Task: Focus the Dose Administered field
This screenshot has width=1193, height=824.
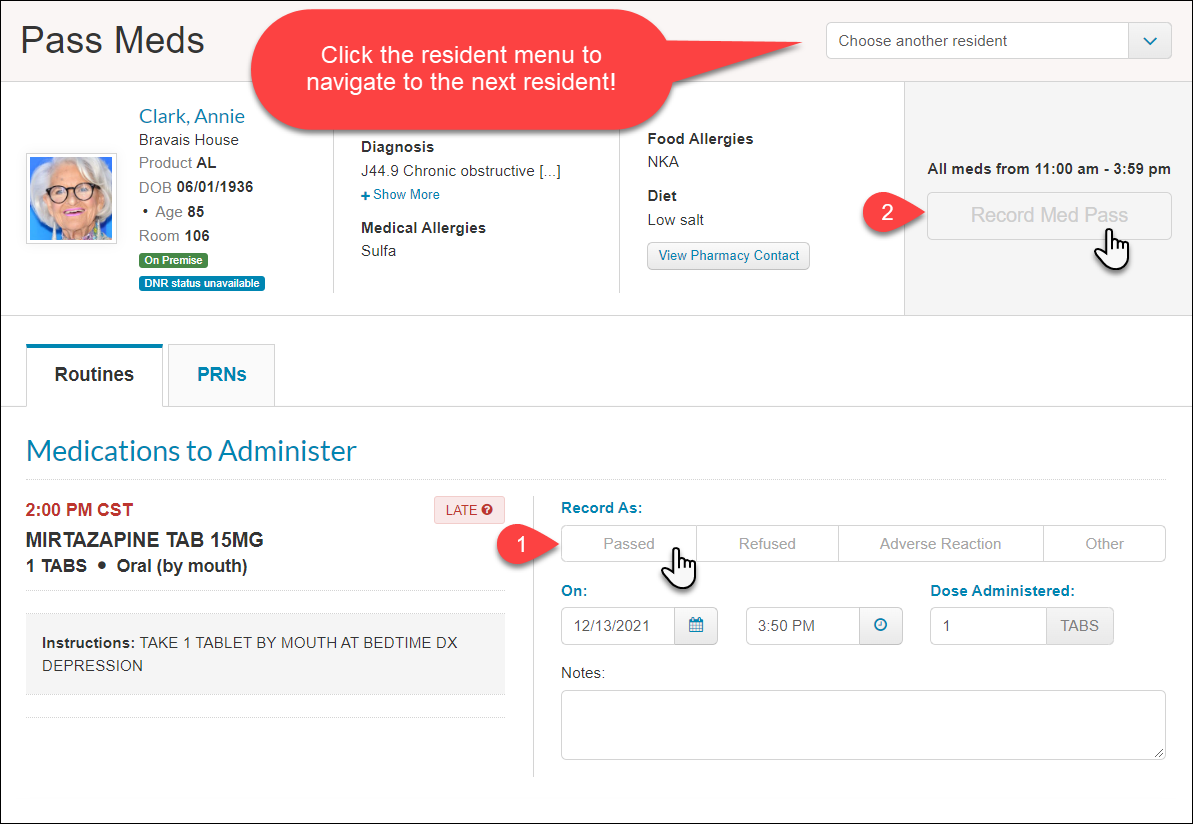Action: point(988,626)
